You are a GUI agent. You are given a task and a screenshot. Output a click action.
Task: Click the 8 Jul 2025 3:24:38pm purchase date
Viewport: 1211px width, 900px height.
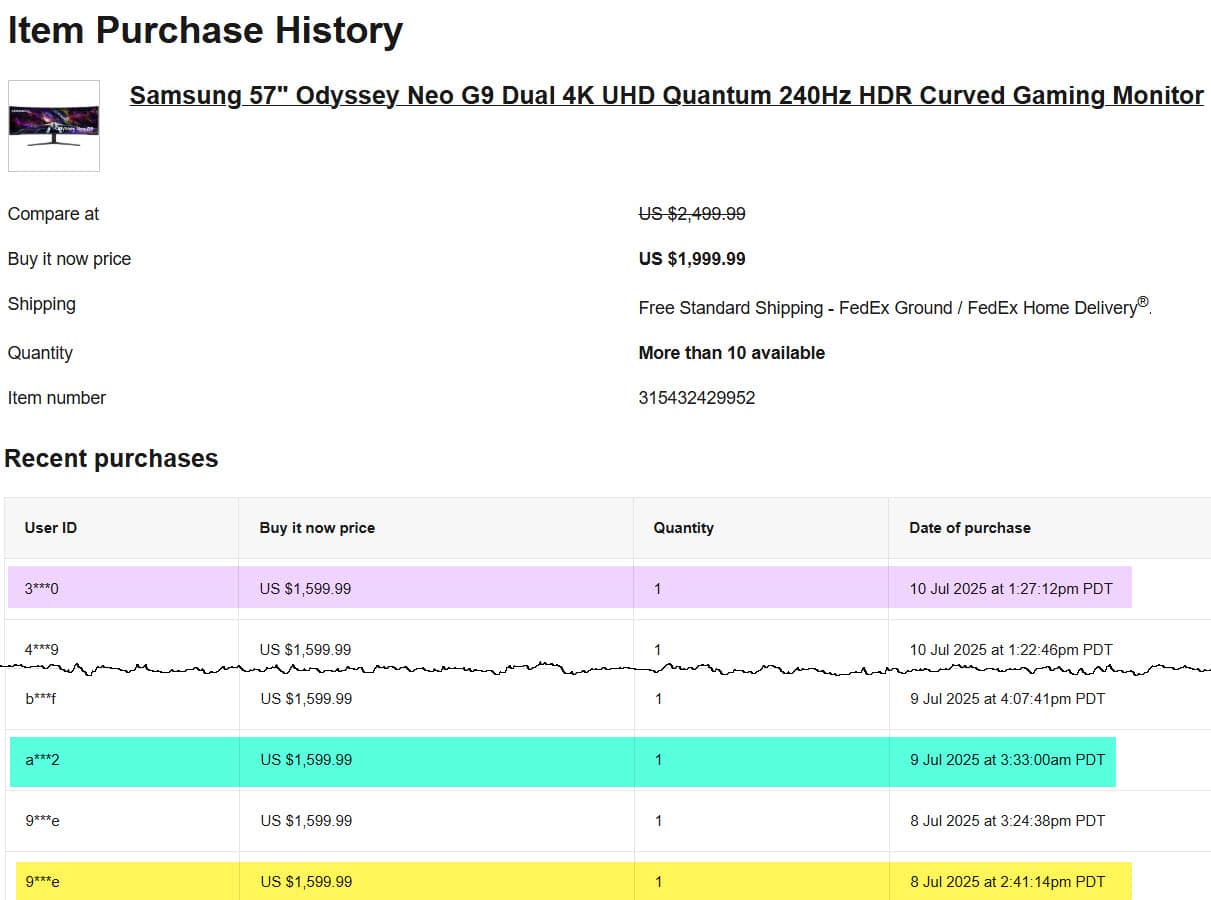(x=1007, y=821)
